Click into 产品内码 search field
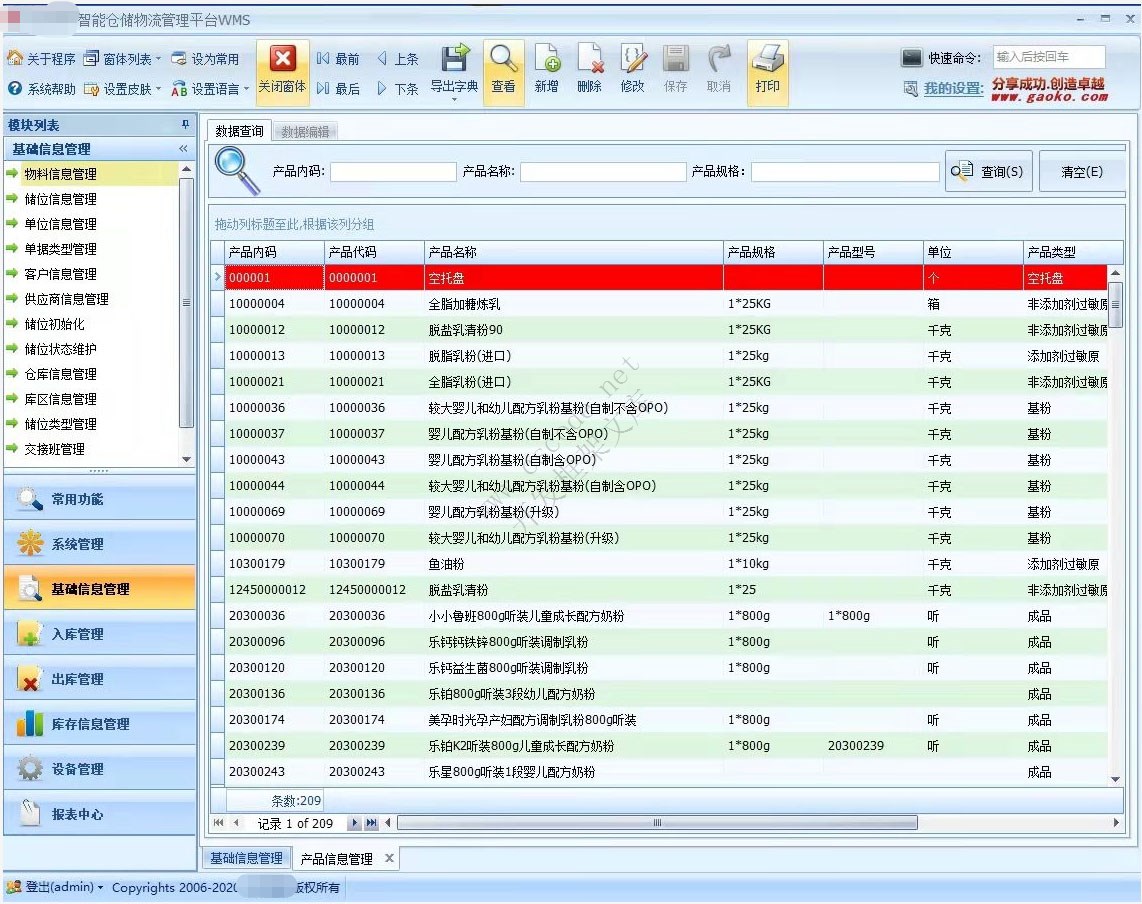Image resolution: width=1142 pixels, height=904 pixels. tap(393, 172)
